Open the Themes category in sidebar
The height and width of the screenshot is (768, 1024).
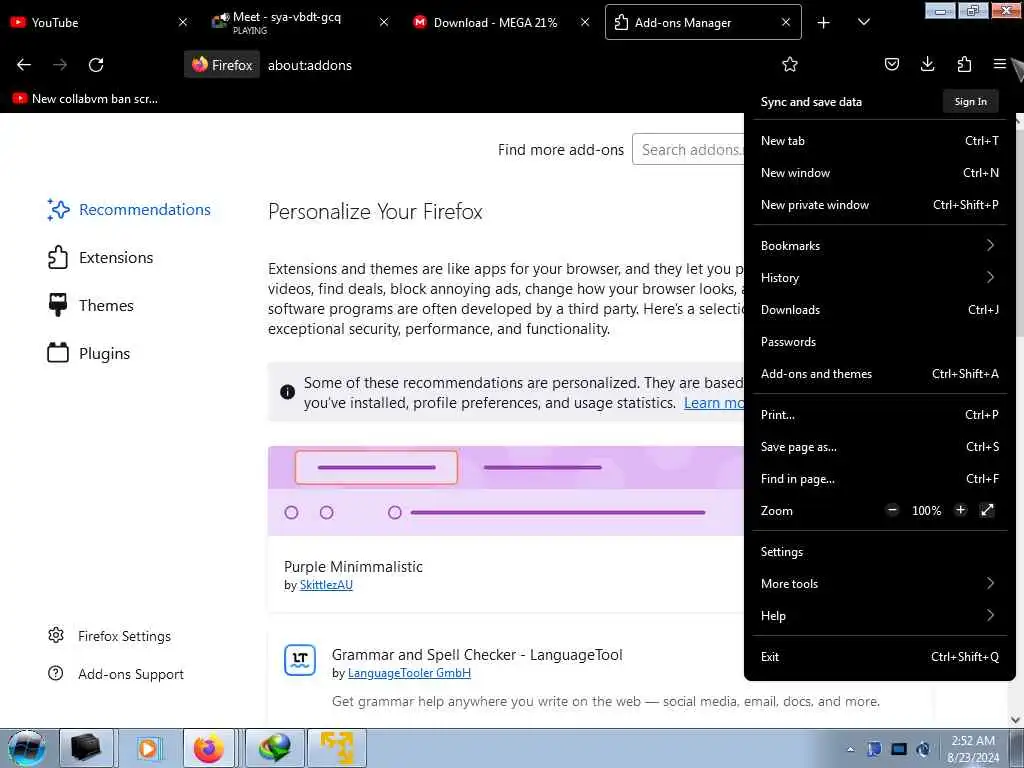coord(91,305)
